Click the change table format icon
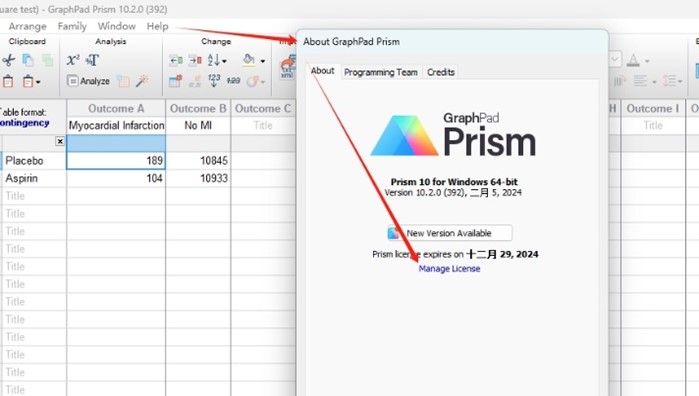Image resolution: width=699 pixels, height=396 pixels. point(175,81)
